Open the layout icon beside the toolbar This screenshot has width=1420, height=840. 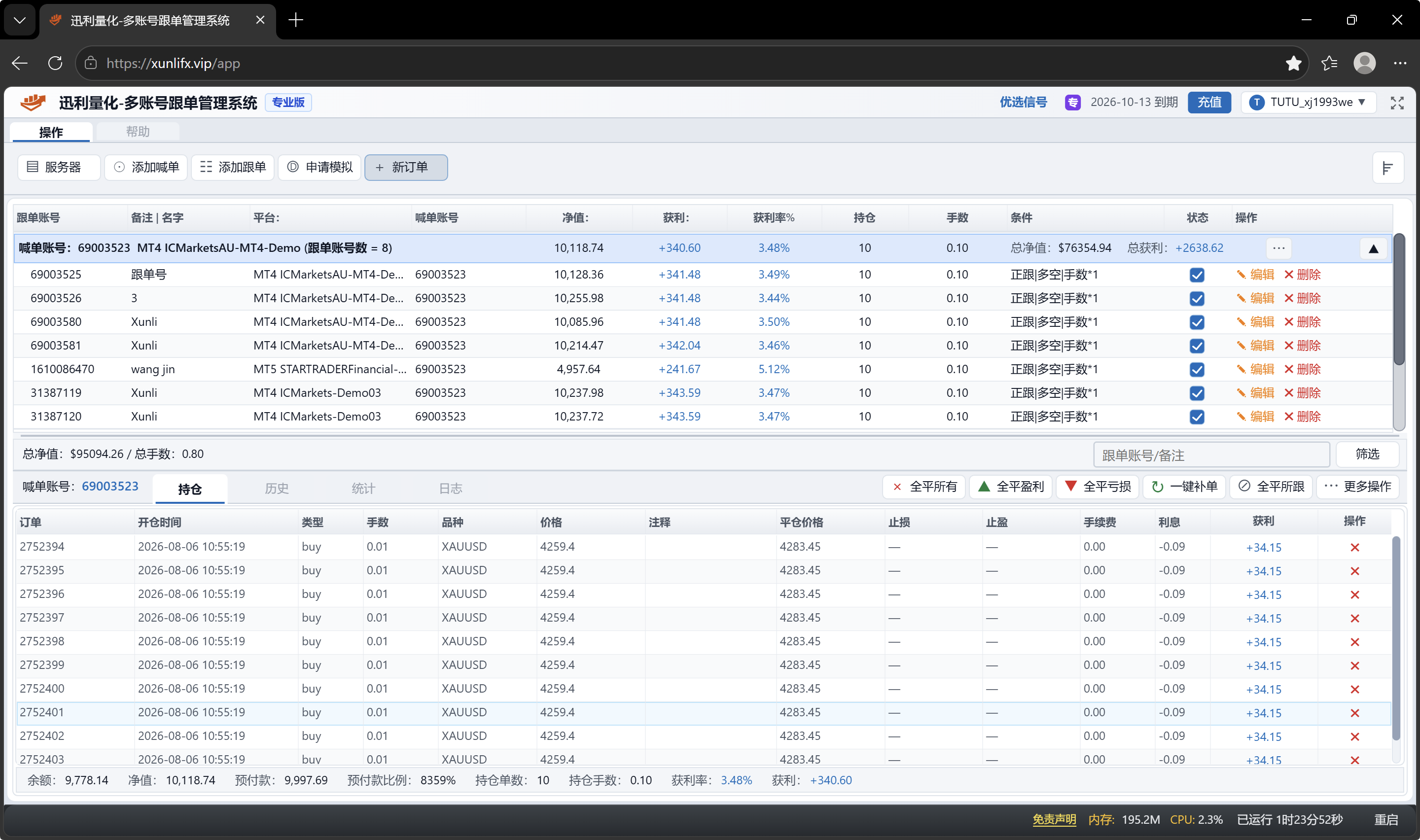click(1388, 168)
